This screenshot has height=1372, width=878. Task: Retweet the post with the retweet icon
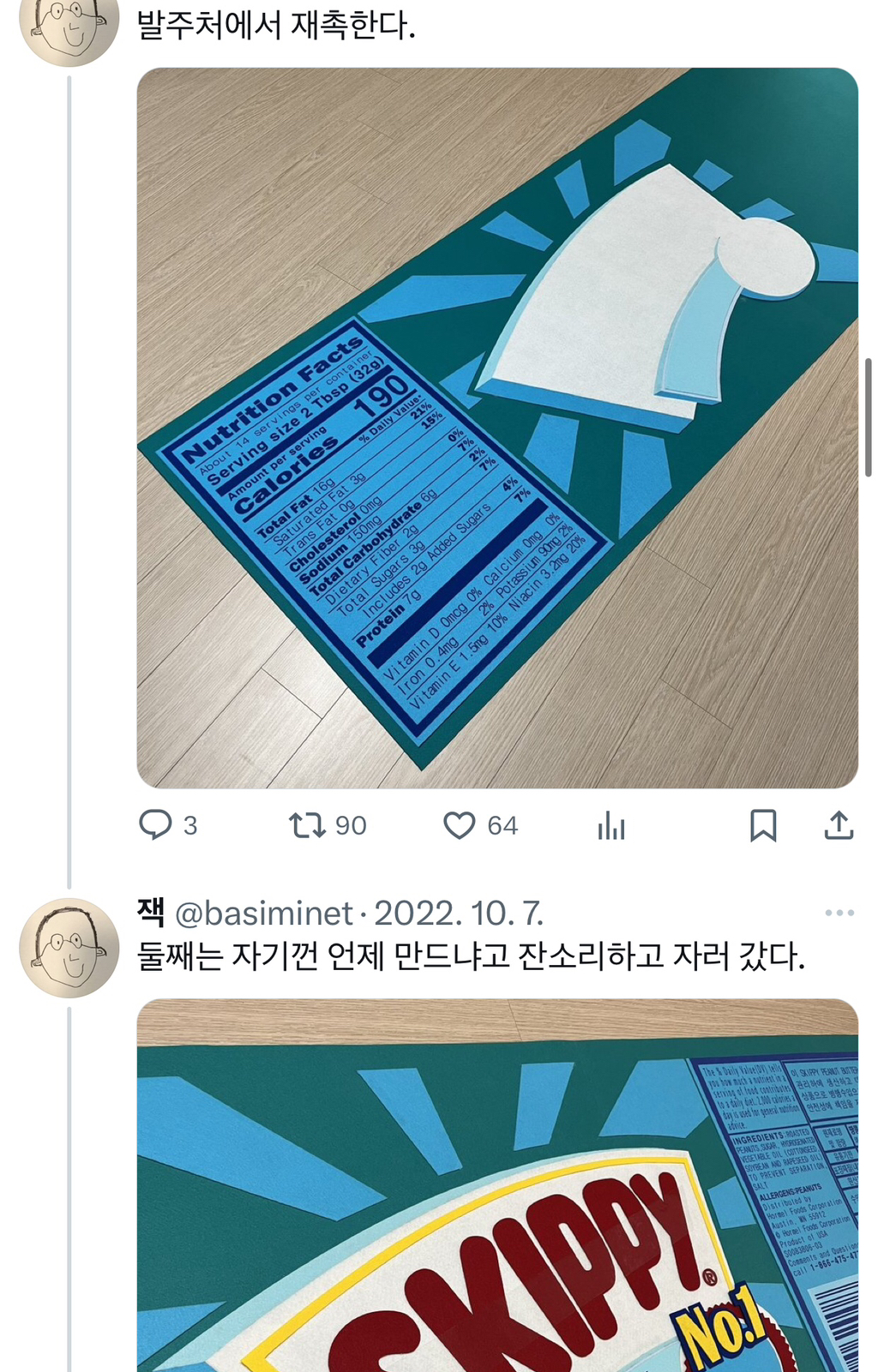pos(306,825)
